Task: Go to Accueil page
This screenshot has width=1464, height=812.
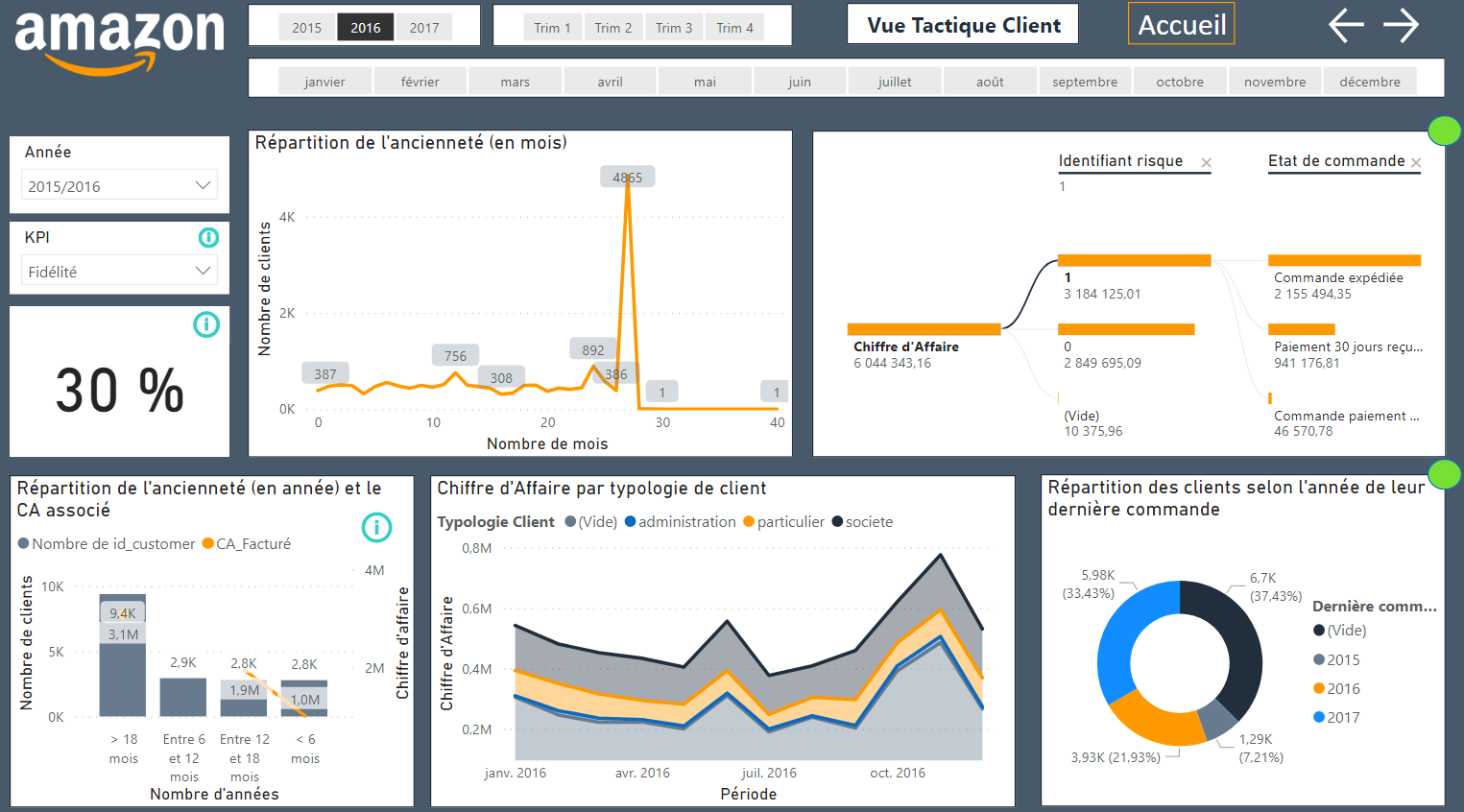Action: coord(1181,24)
